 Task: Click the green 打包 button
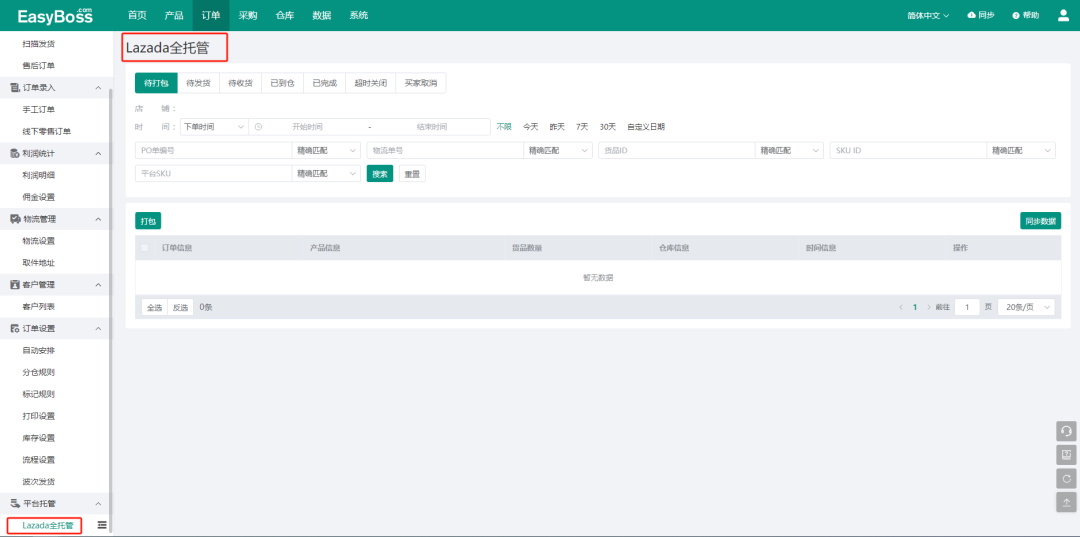(x=148, y=221)
